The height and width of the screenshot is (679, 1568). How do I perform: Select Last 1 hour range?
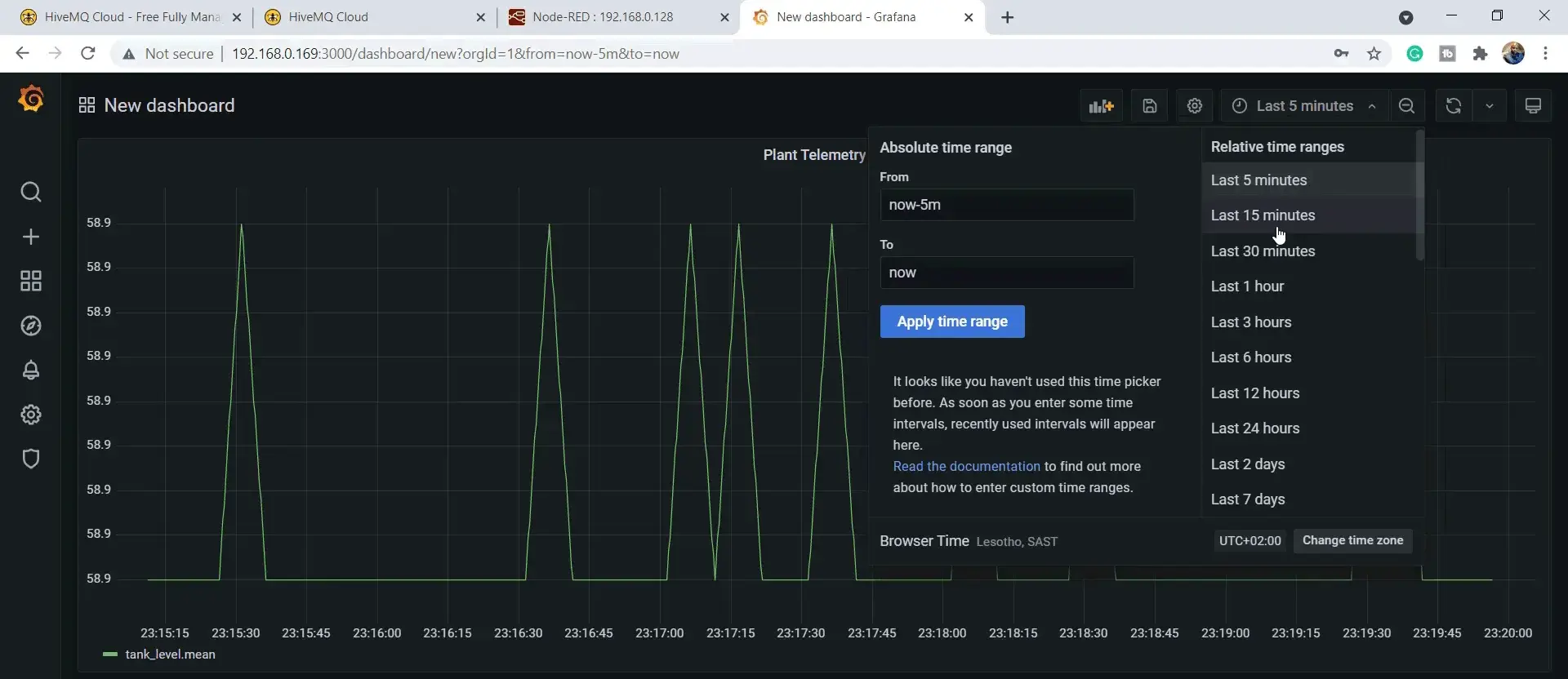tap(1308, 286)
